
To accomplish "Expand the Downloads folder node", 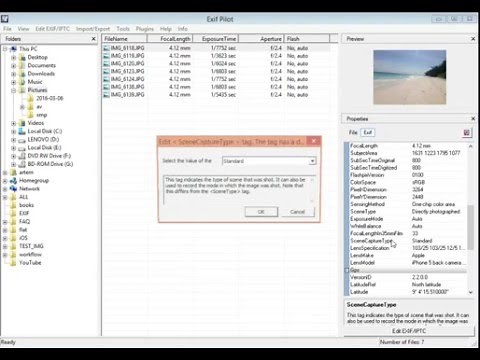I will pyautogui.click(x=14, y=74).
